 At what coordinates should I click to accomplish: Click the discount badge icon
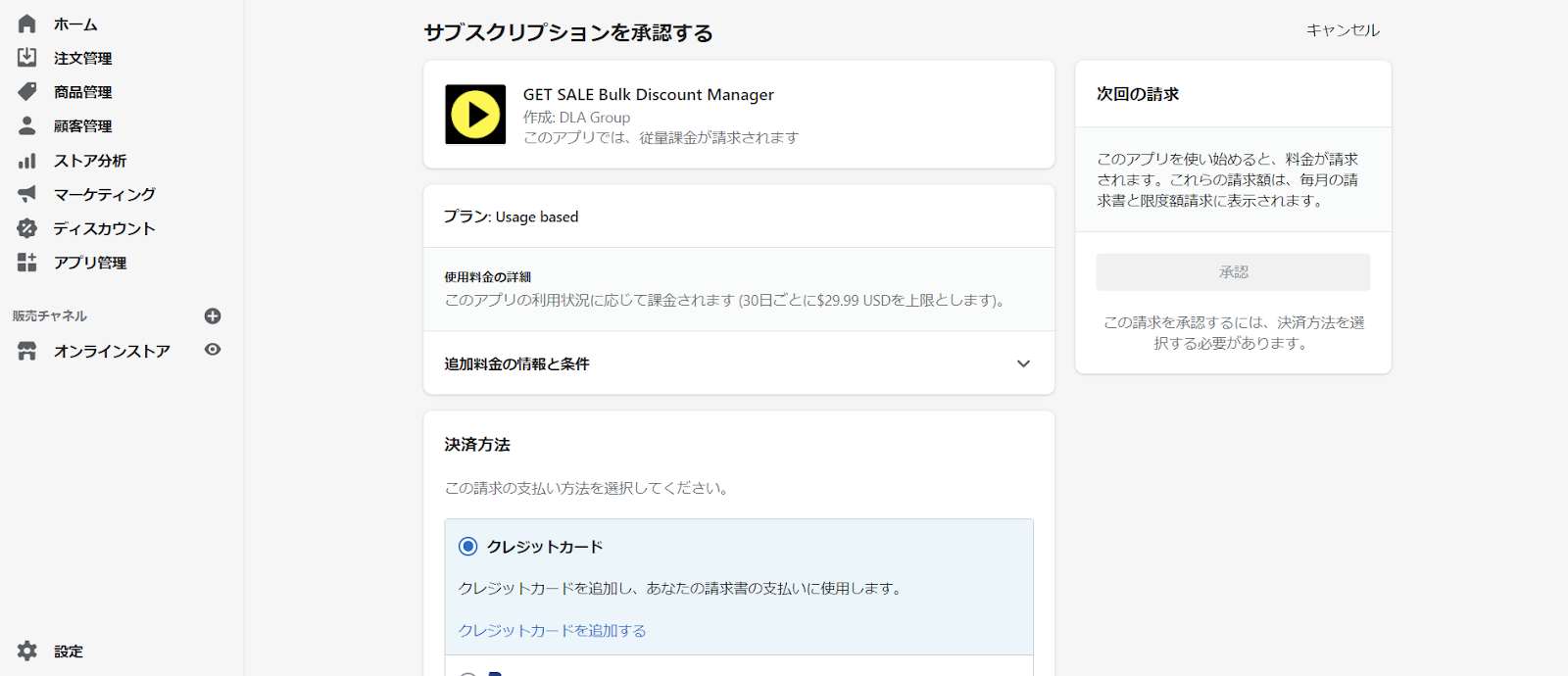click(26, 228)
